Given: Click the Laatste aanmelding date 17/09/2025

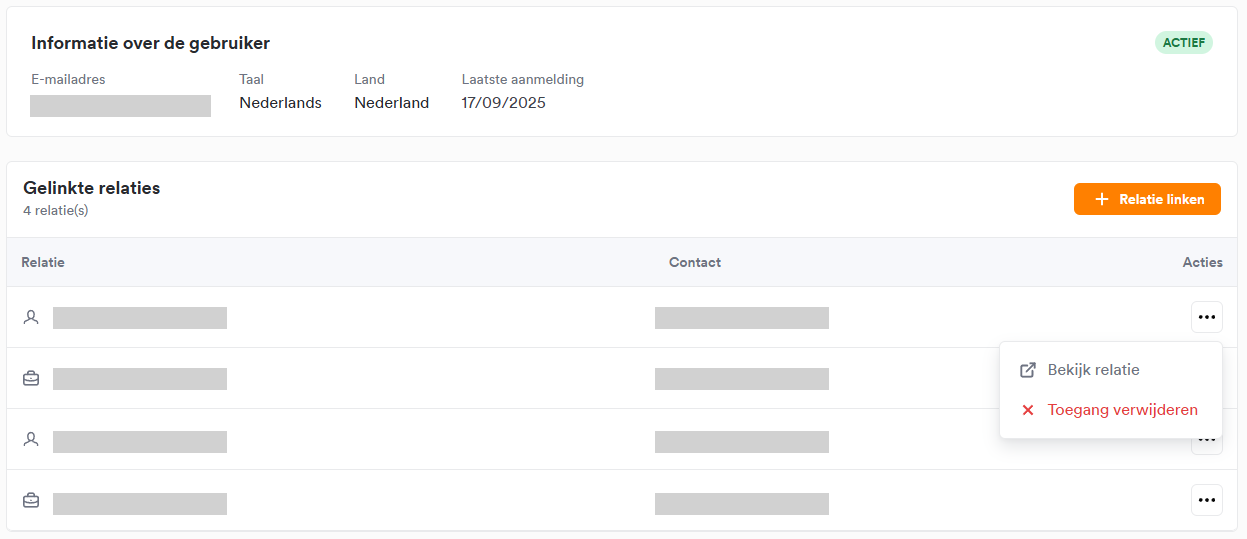Looking at the screenshot, I should [503, 103].
